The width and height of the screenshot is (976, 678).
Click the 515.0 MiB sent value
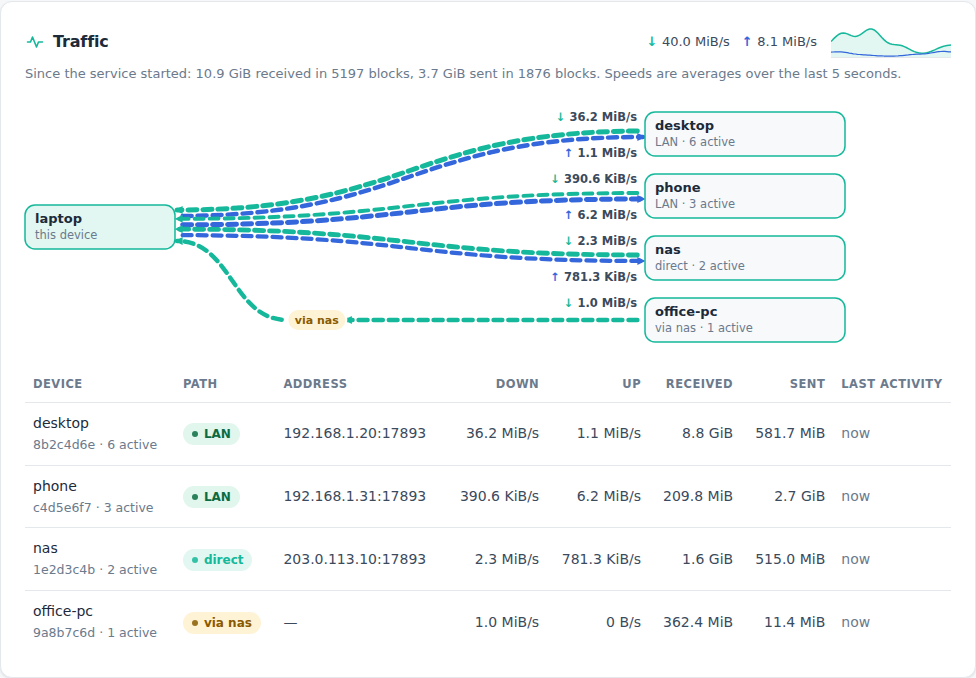790,559
